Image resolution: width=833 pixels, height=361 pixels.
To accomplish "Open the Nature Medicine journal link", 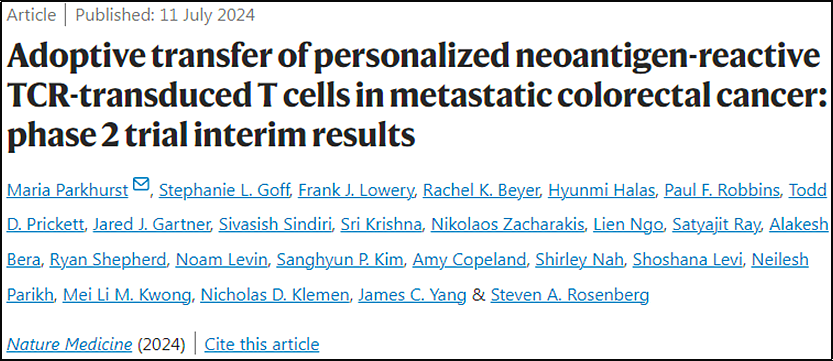I will click(x=70, y=344).
